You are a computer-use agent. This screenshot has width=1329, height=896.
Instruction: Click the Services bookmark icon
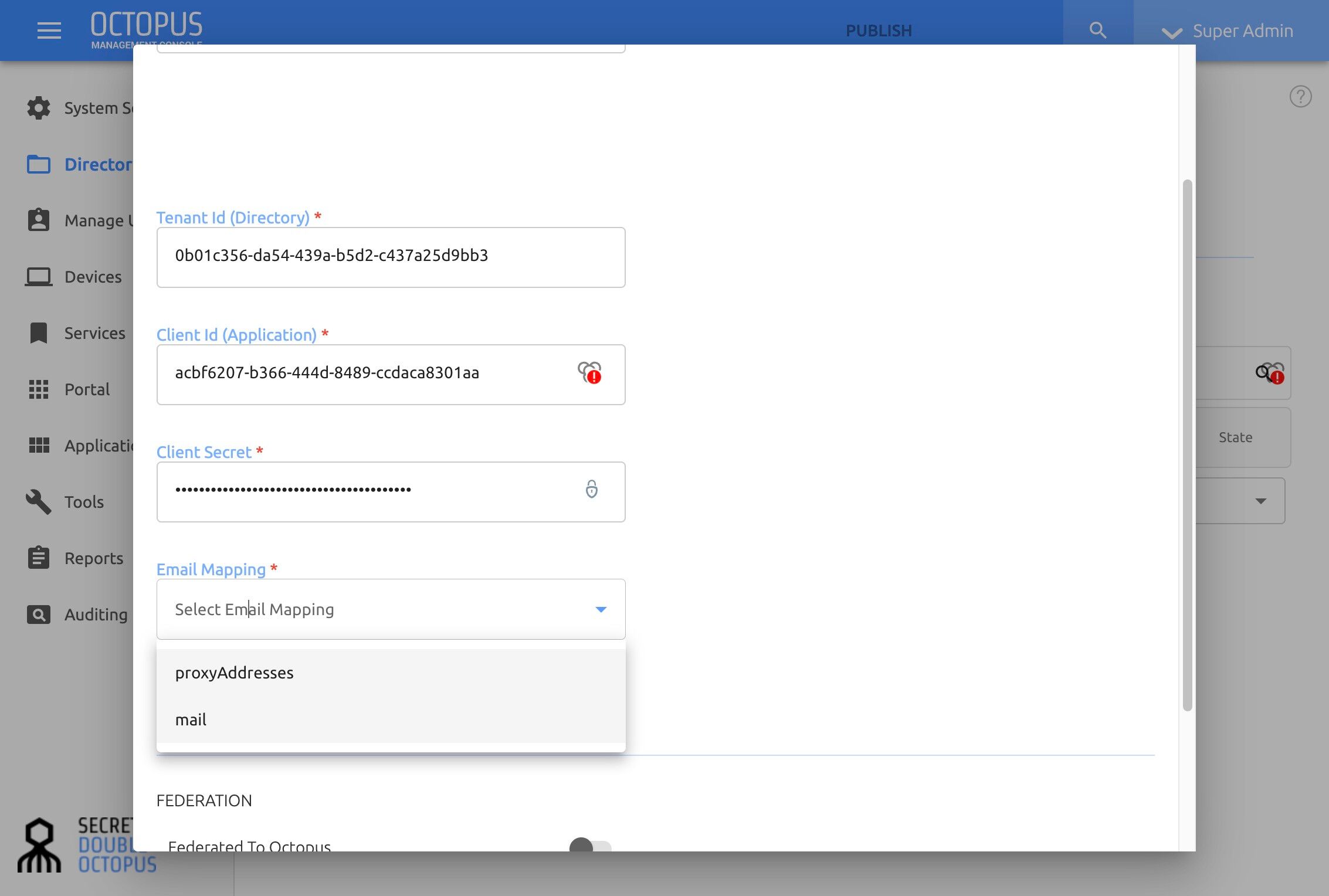click(x=39, y=333)
